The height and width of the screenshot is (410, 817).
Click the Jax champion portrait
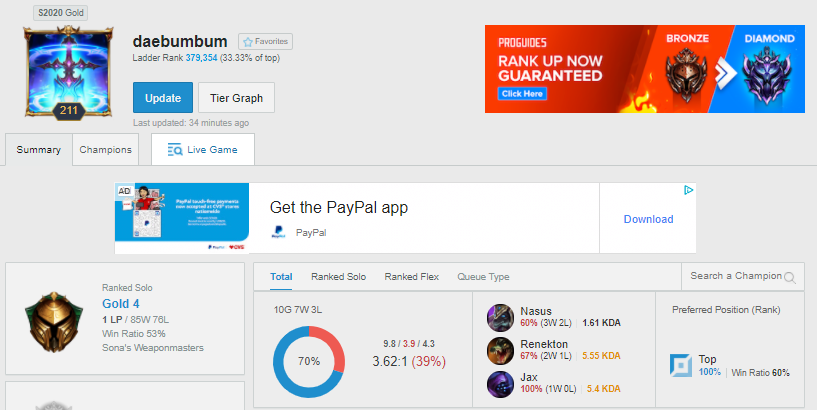[500, 384]
